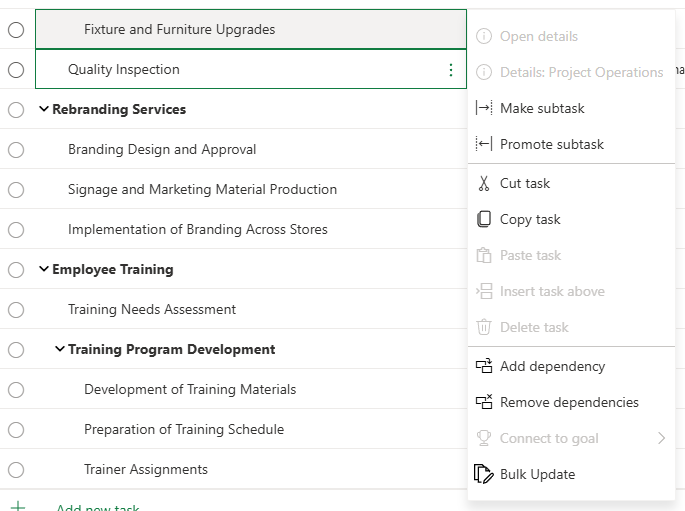685x511 pixels.
Task: Select the Preparation of Training Schedule task
Action: [184, 429]
